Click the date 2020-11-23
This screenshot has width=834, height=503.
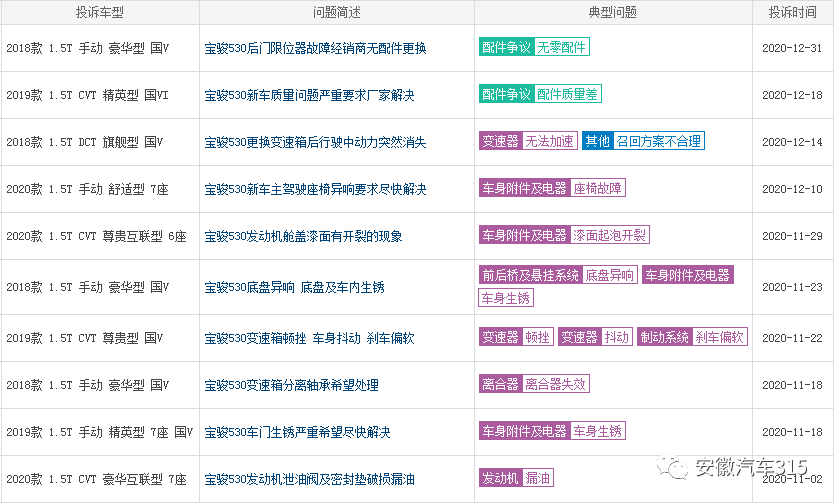click(792, 287)
